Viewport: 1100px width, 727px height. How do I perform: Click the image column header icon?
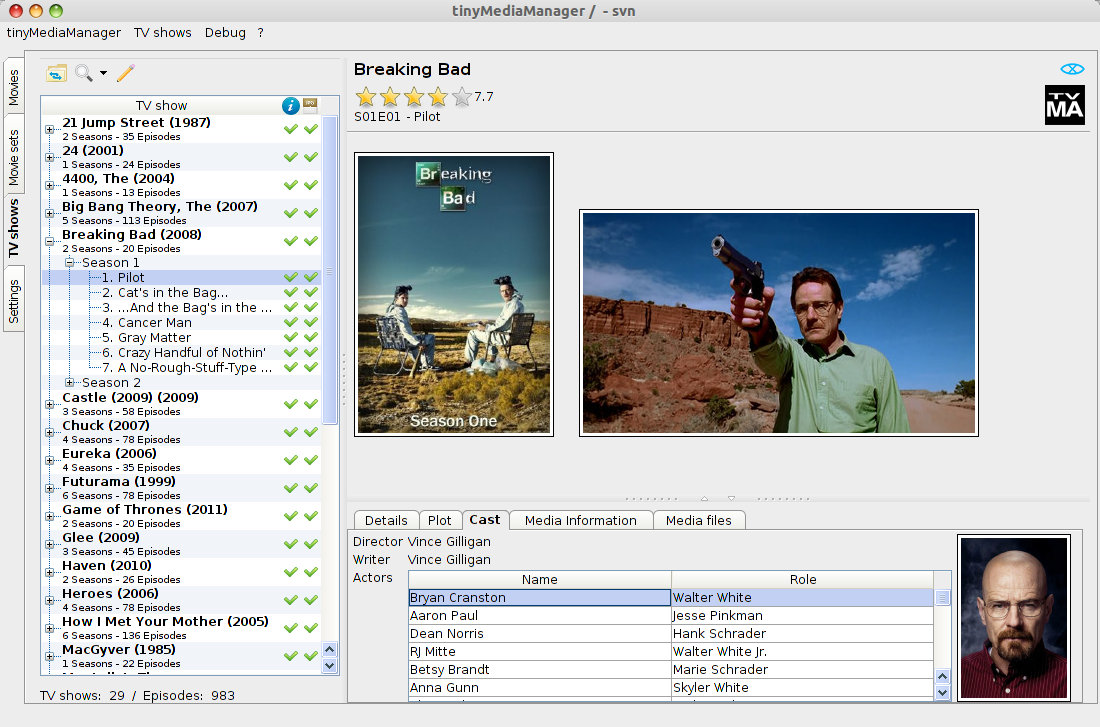click(310, 105)
